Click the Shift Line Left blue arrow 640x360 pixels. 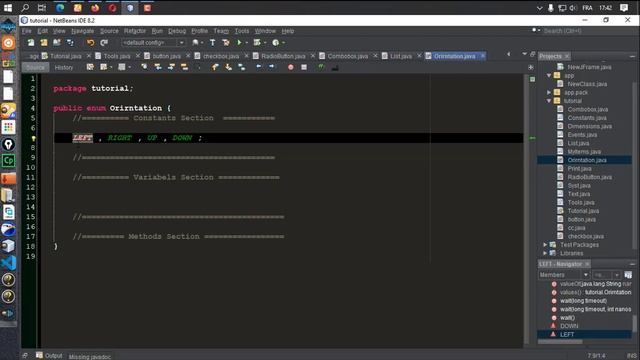pos(259,67)
